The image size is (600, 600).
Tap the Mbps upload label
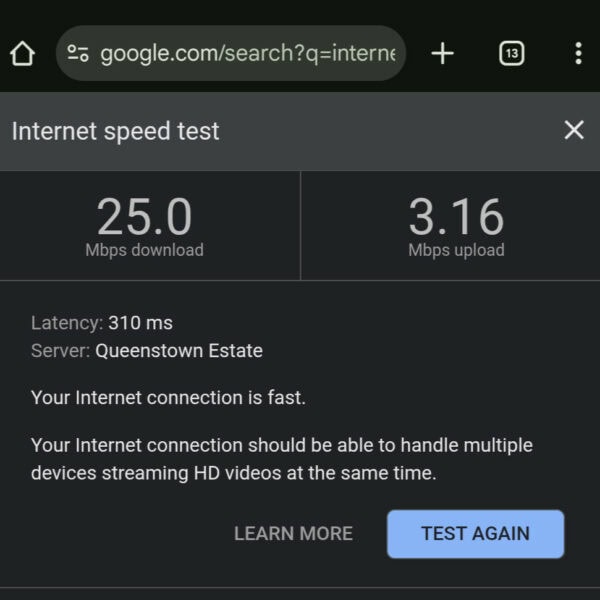tap(456, 250)
